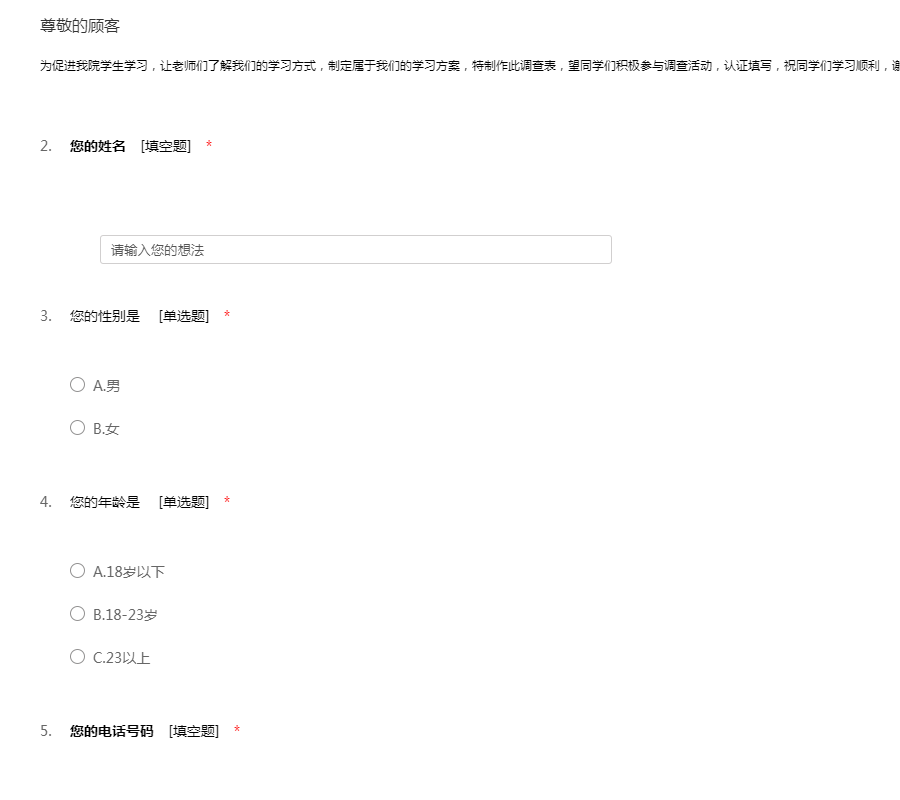
Task: Click the 您的年龄是 question title
Action: pos(105,502)
